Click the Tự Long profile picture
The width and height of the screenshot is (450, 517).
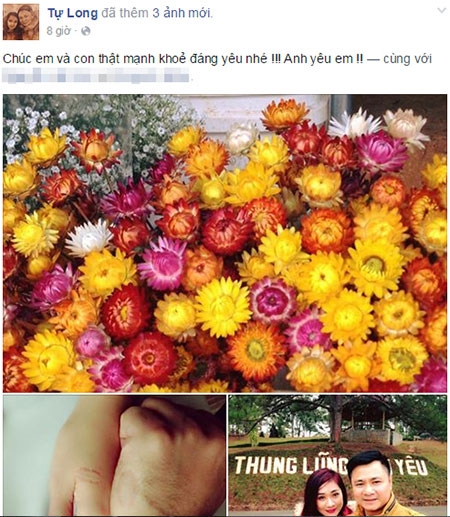21,22
